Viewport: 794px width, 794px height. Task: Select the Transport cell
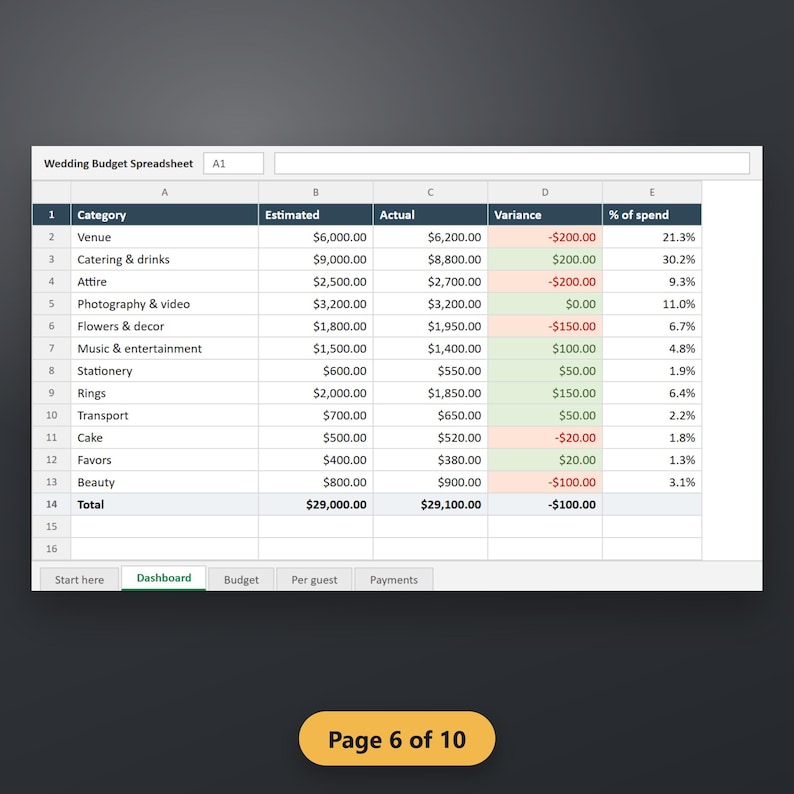point(165,415)
